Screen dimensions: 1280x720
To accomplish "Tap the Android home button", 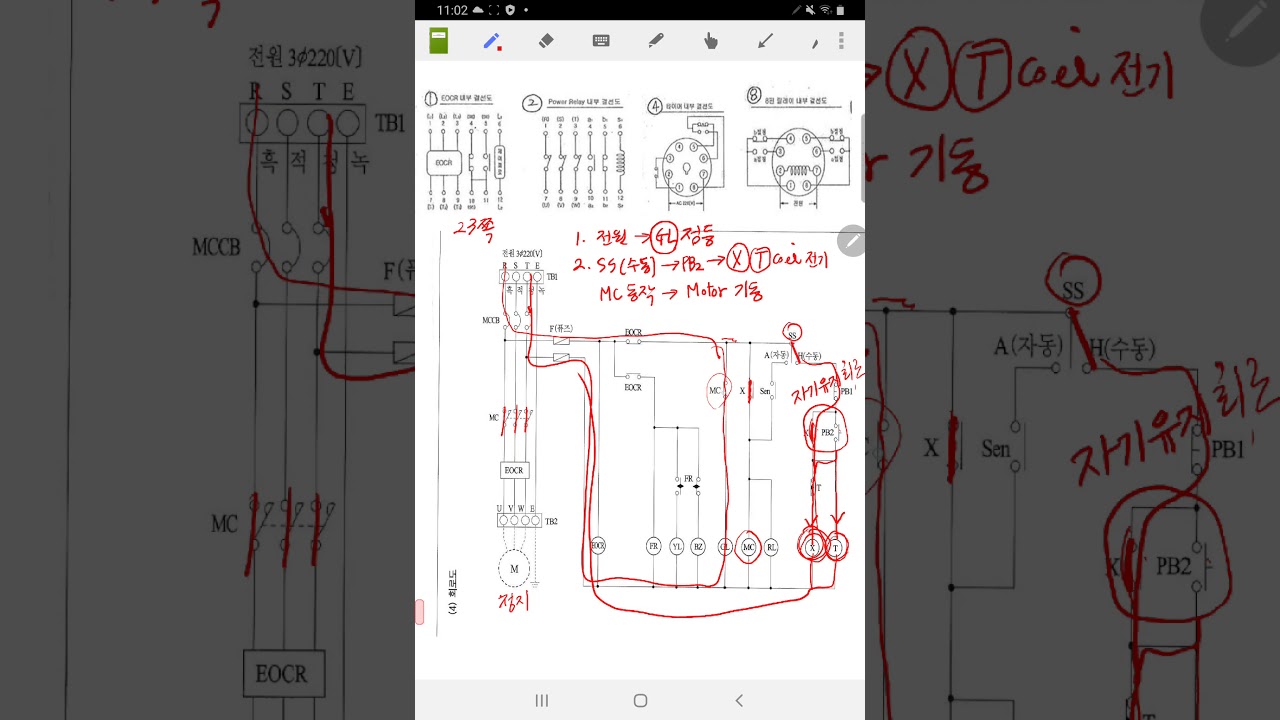I will pos(640,700).
